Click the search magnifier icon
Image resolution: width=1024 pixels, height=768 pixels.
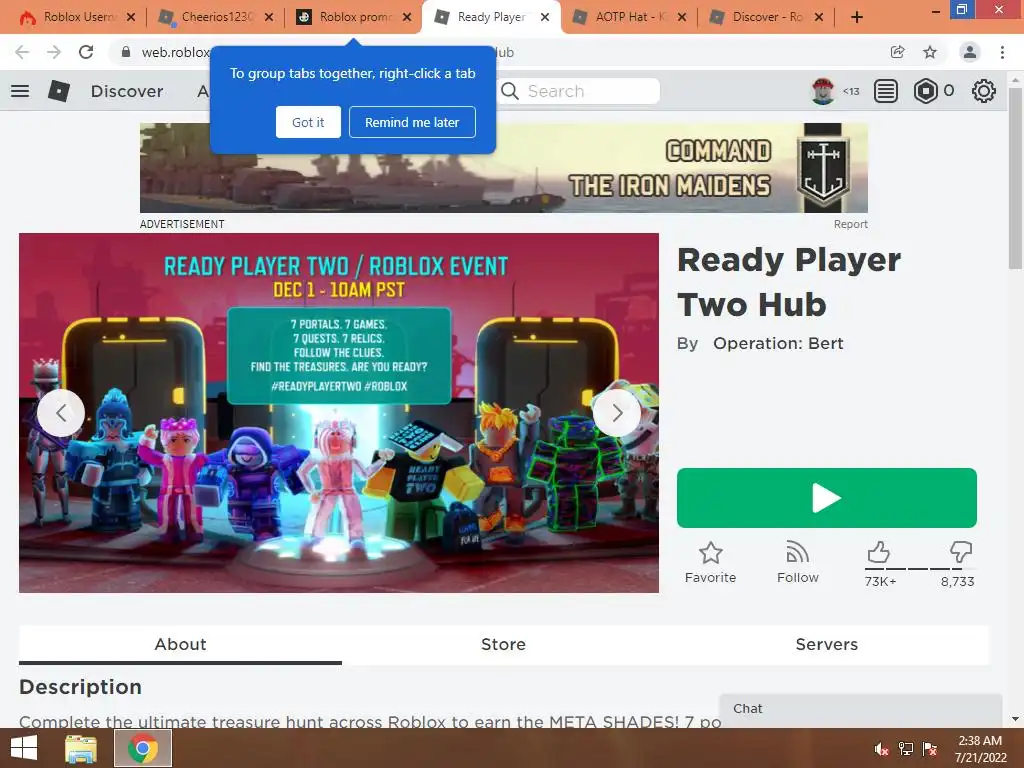tap(510, 91)
